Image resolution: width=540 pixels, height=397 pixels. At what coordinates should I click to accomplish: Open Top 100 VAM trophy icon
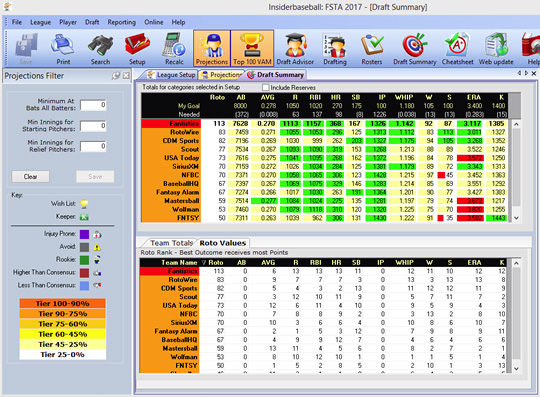[252, 48]
